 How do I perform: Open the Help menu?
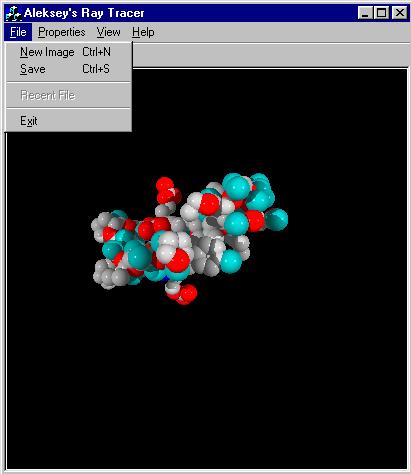coord(143,32)
